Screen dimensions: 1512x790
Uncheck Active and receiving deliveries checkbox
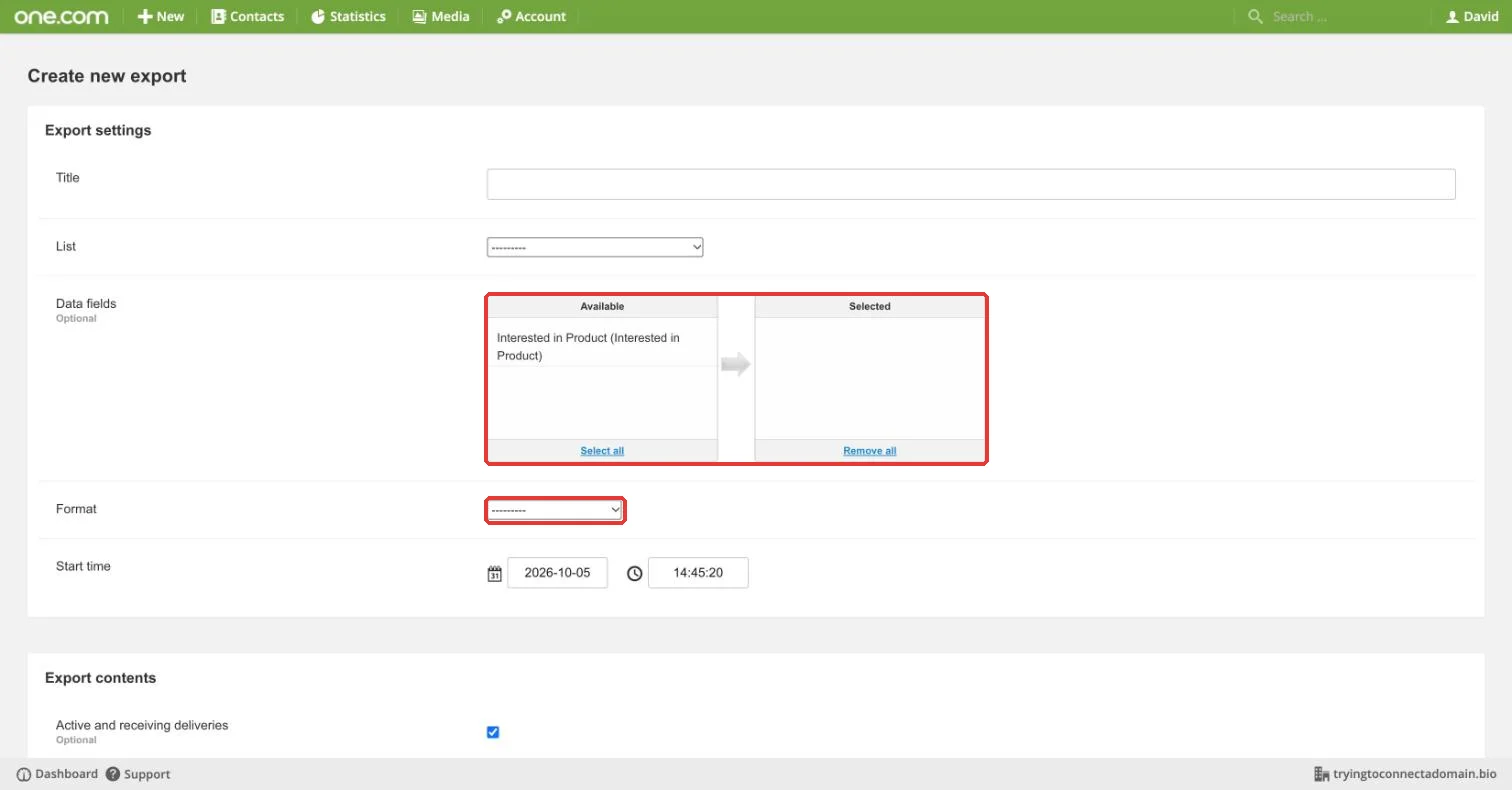tap(493, 732)
